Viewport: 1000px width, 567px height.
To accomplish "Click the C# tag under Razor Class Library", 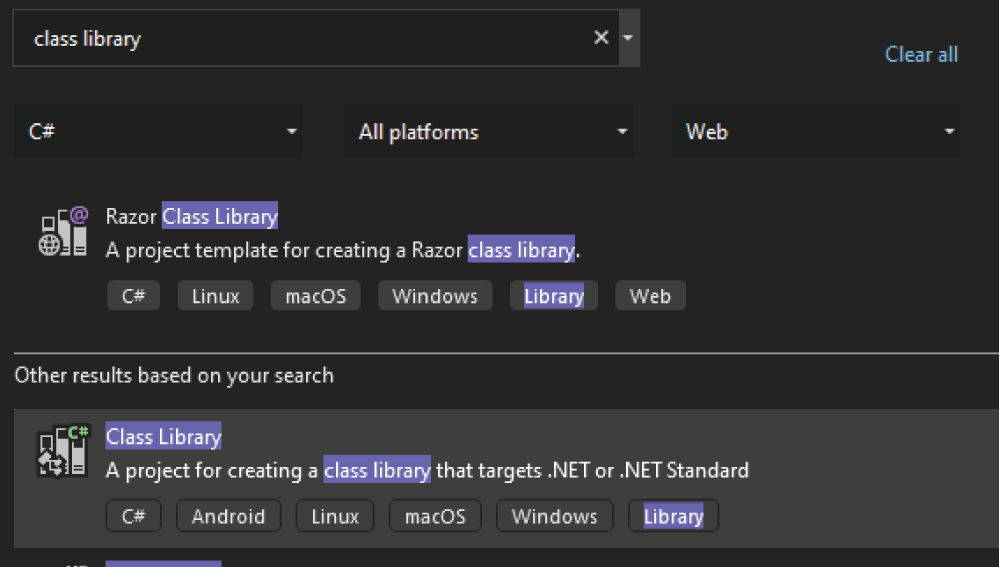I will tap(133, 296).
